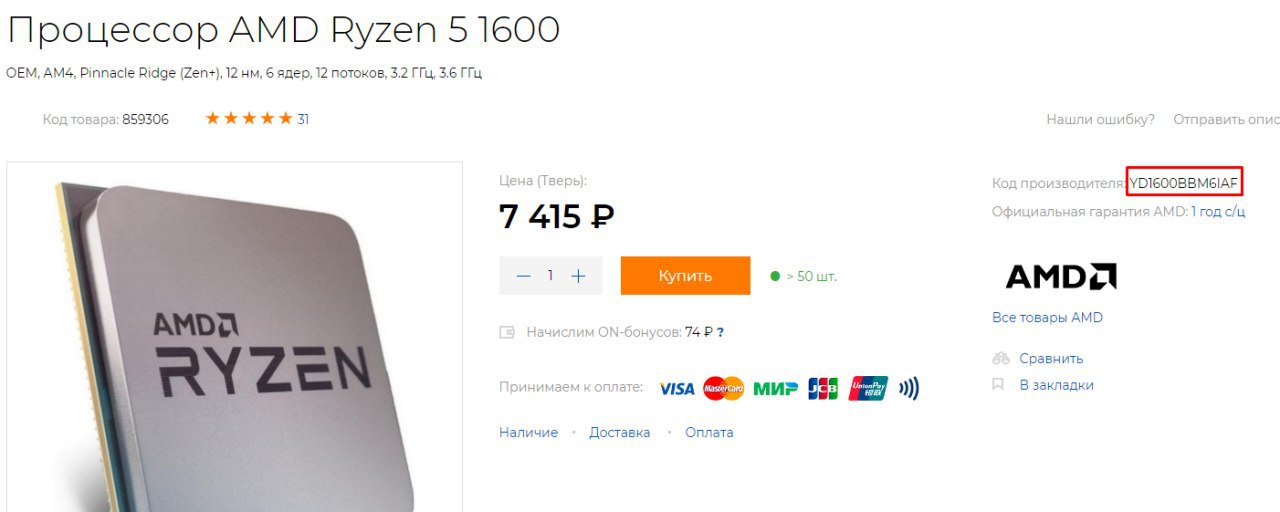
Task: Click the MasterCard payment icon
Action: click(x=723, y=388)
